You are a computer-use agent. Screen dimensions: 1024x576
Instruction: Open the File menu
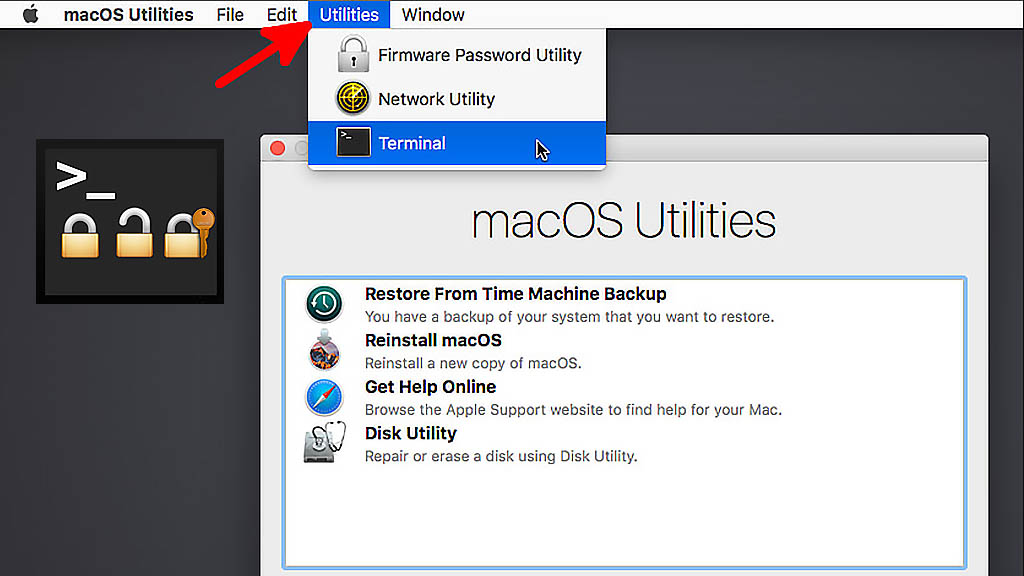(230, 14)
